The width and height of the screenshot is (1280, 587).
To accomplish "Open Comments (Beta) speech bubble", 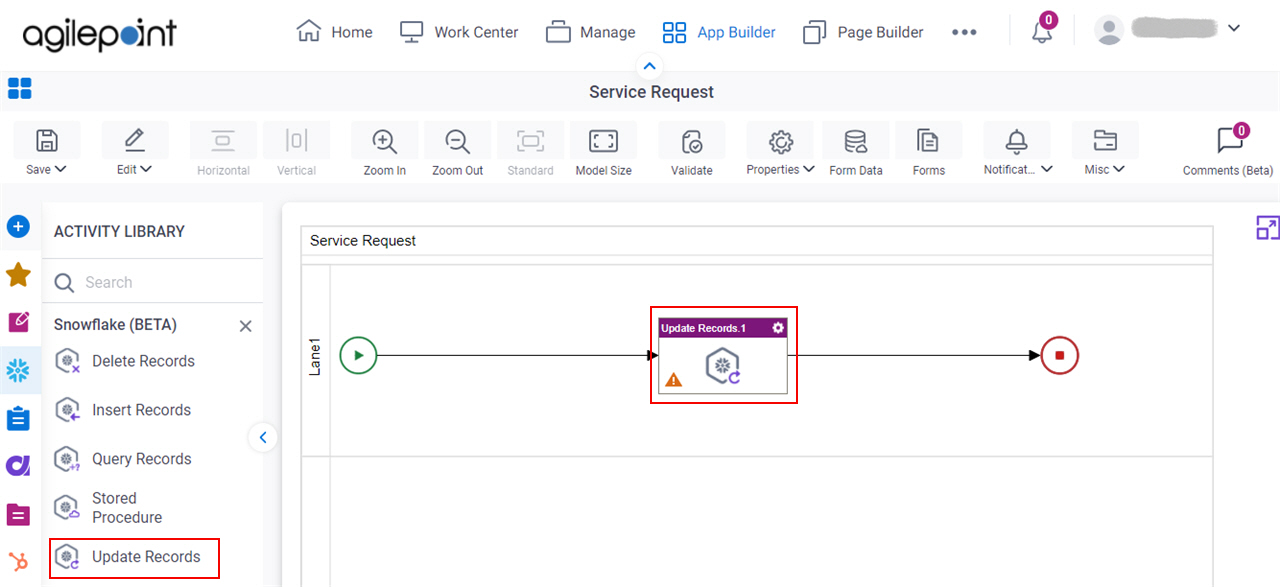I will (1229, 141).
